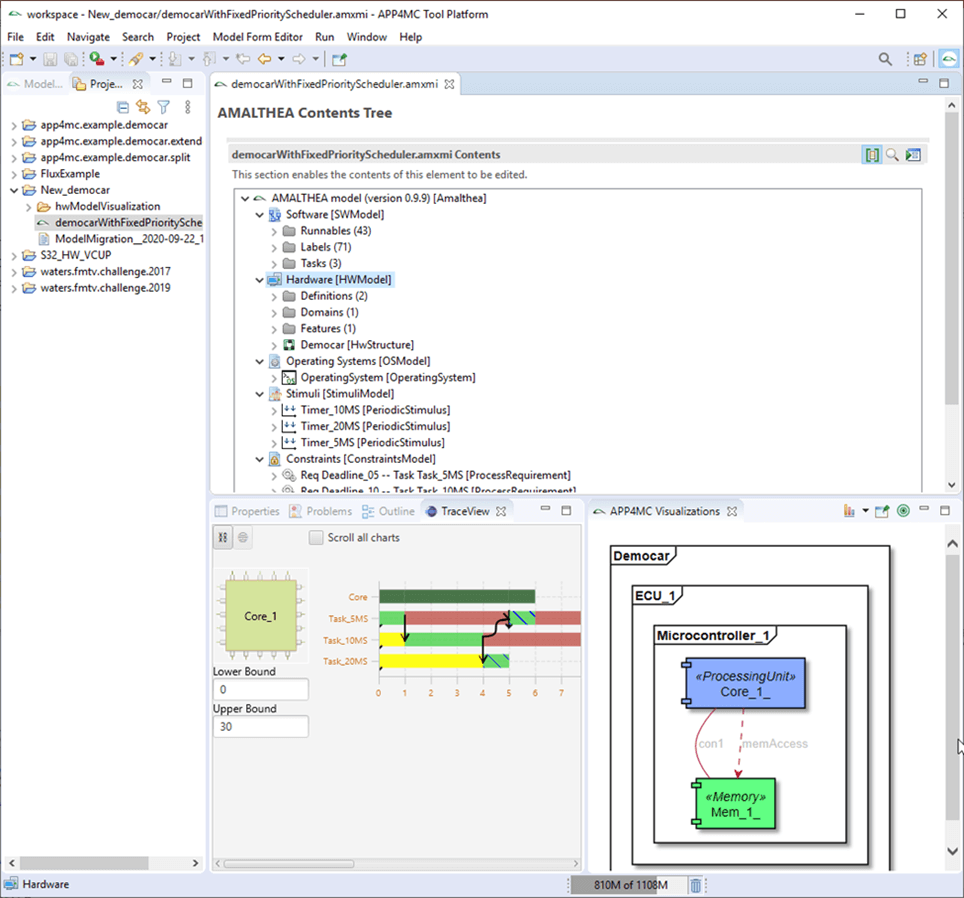The image size is (964, 898).
Task: Click the Save toolbar icon
Action: 50,59
